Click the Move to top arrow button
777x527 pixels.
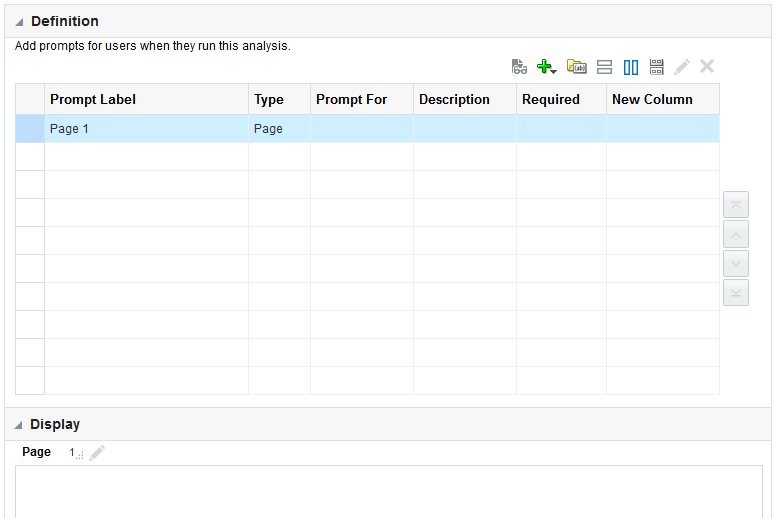[x=736, y=205]
